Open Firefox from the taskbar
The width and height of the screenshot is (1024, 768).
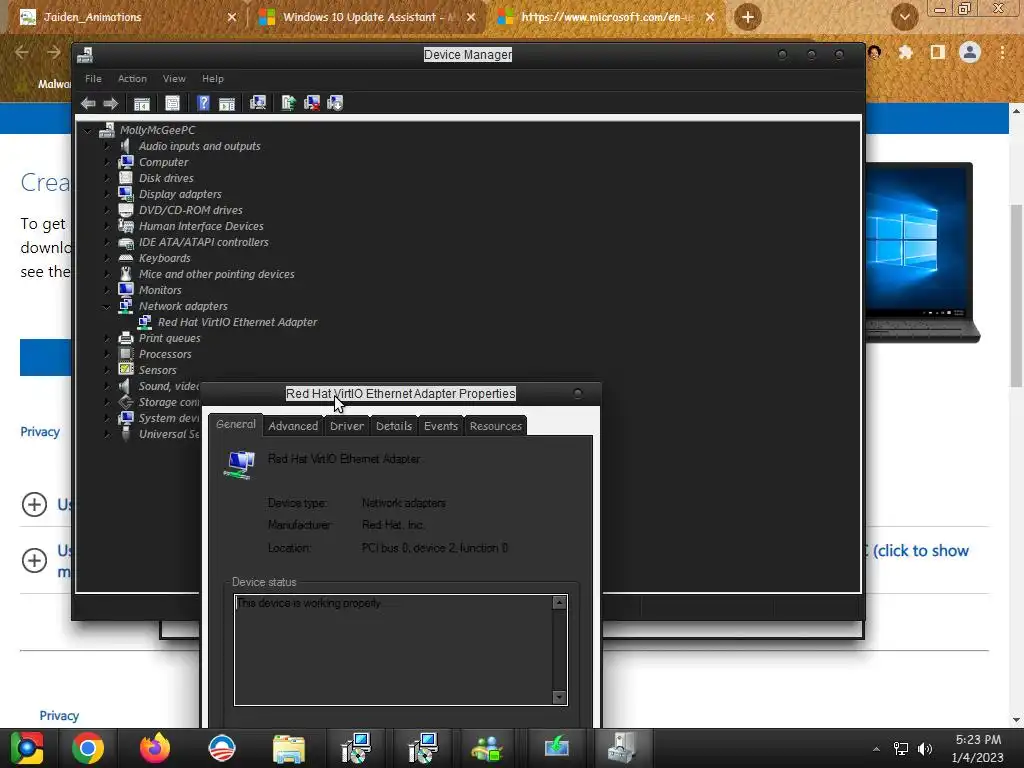tap(155, 748)
